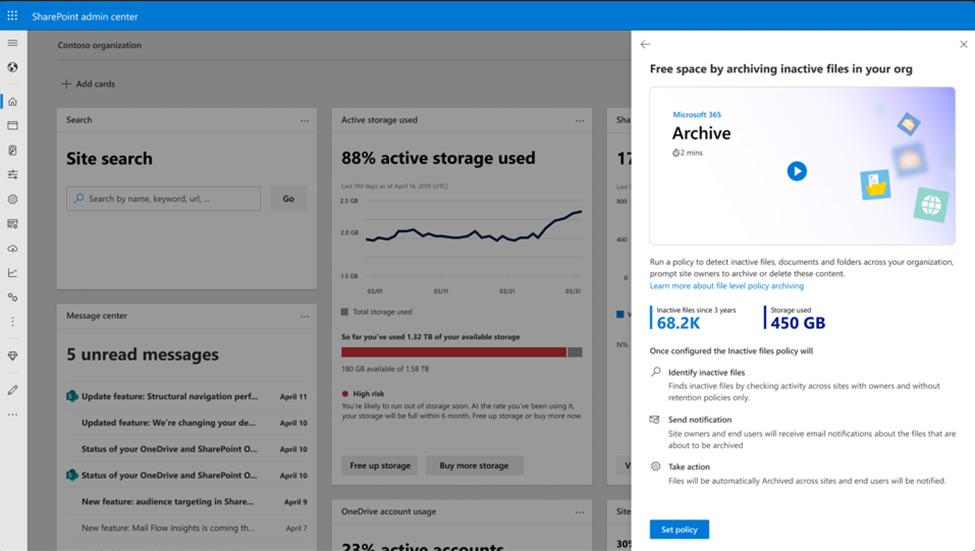
Task: Click the High risk red indicator dot
Action: 344,394
